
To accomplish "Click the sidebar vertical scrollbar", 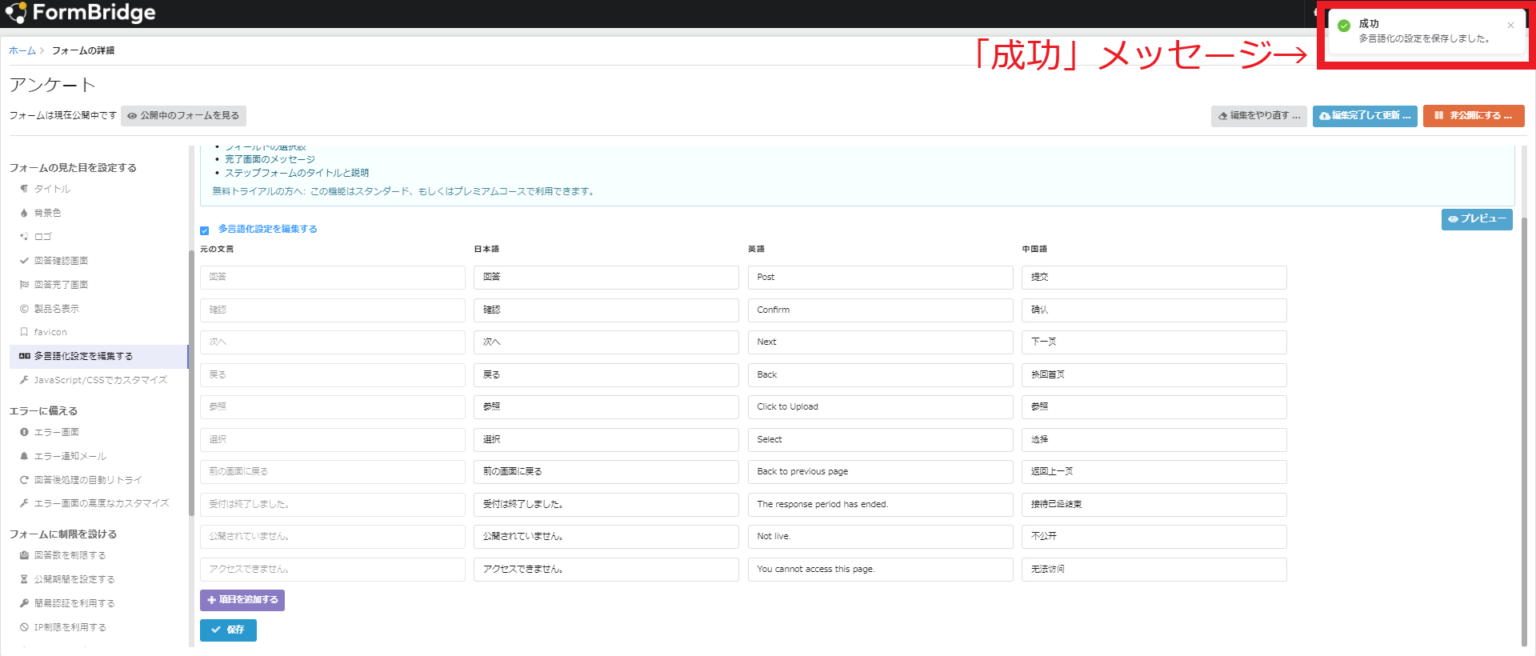I will tap(190, 380).
